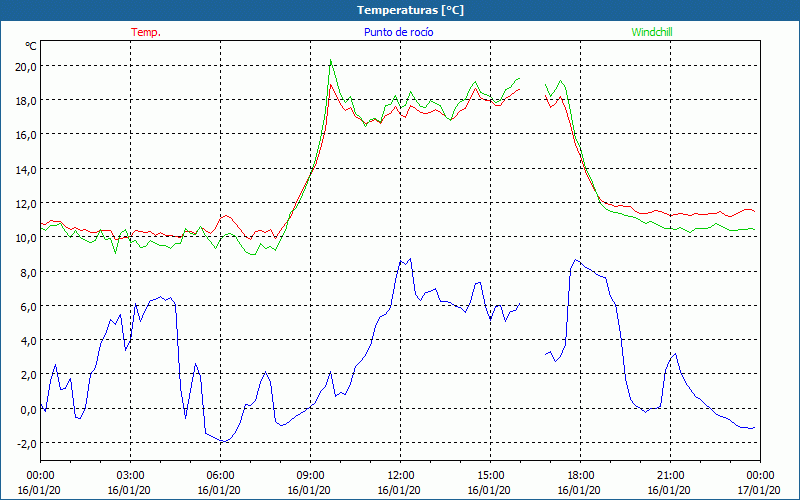The height and width of the screenshot is (500, 800).
Task: Click the 18:00 time axis label
Action: [x=581, y=476]
